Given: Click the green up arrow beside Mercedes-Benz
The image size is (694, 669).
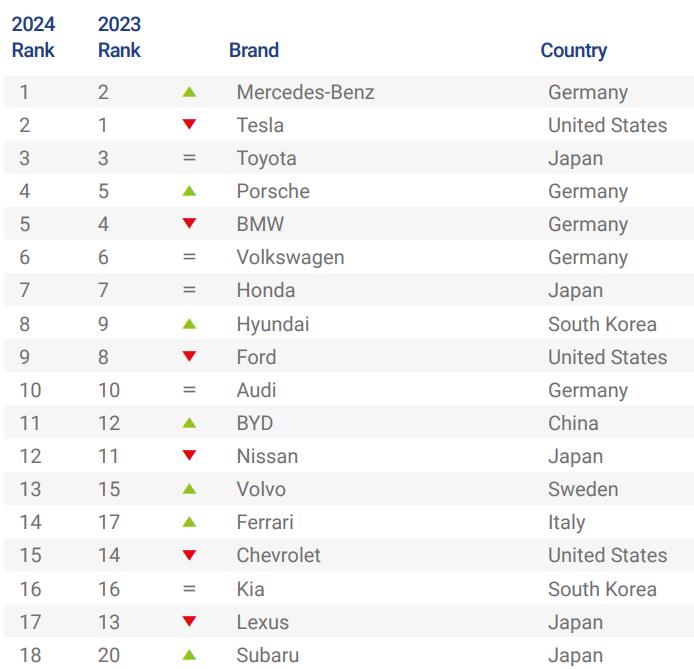Looking at the screenshot, I should point(190,92).
